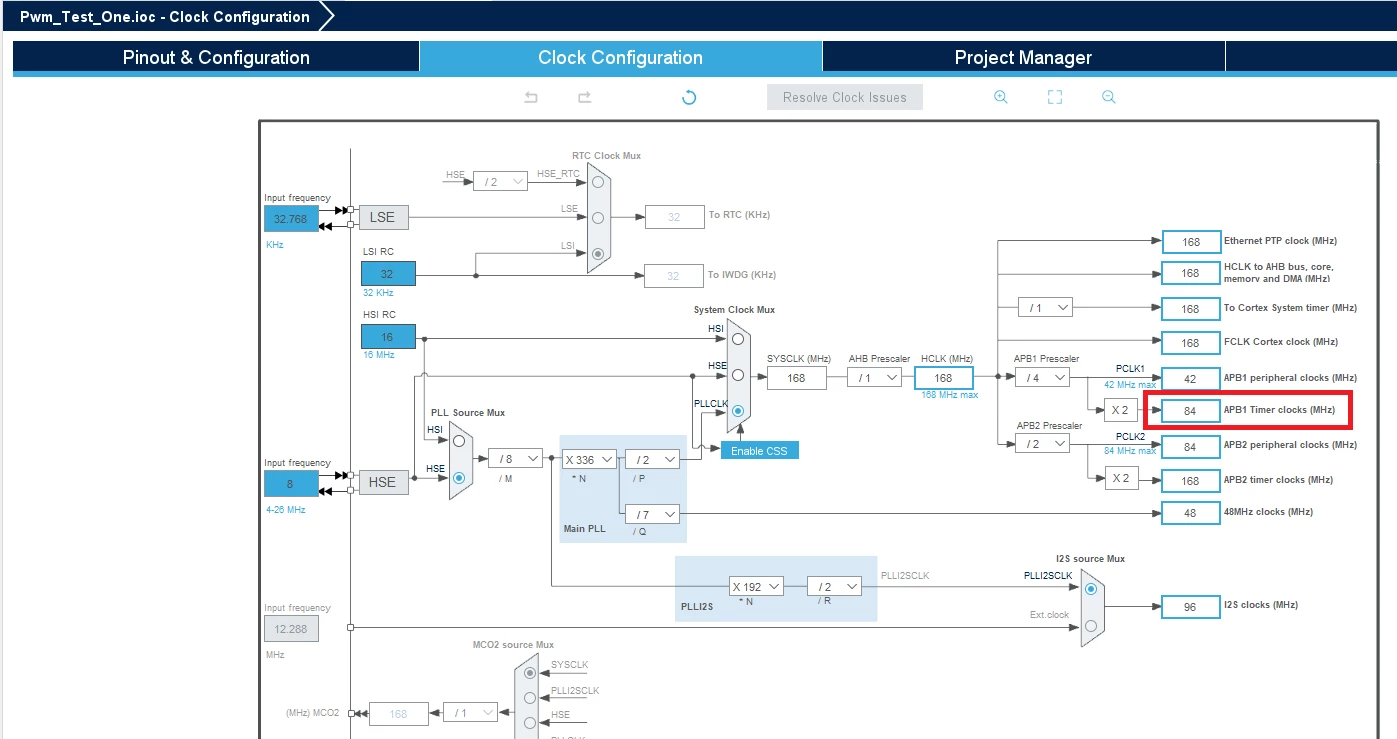The height and width of the screenshot is (739, 1397).
Task: Open the /7 PLL Q divider dropdown
Action: (652, 514)
